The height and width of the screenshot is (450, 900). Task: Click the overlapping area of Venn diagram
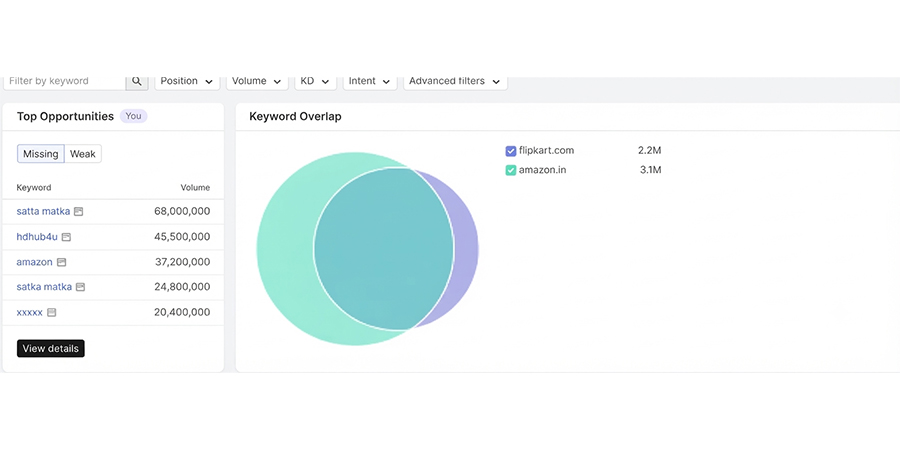(x=383, y=248)
